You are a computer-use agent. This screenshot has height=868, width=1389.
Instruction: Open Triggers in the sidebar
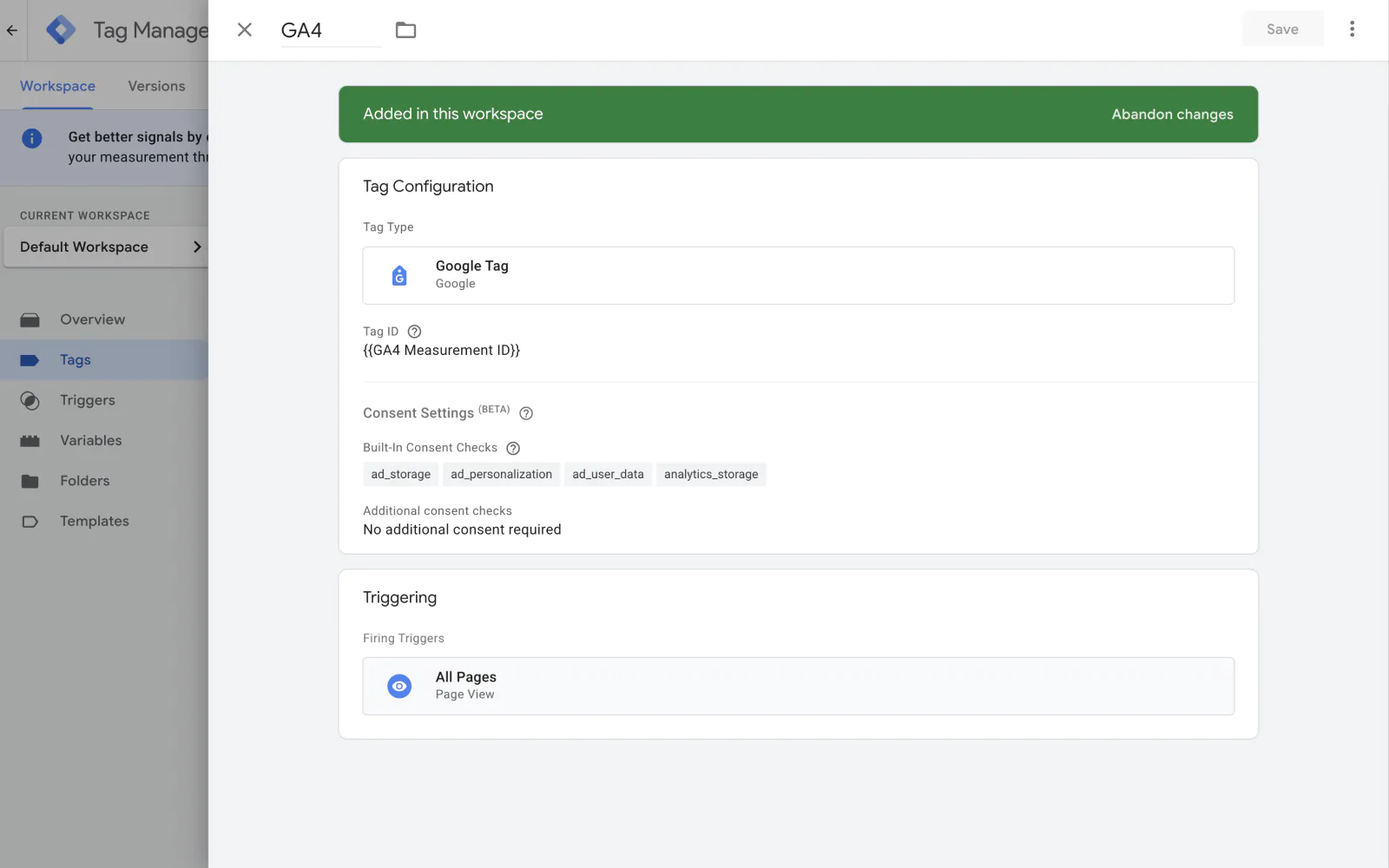pos(87,400)
